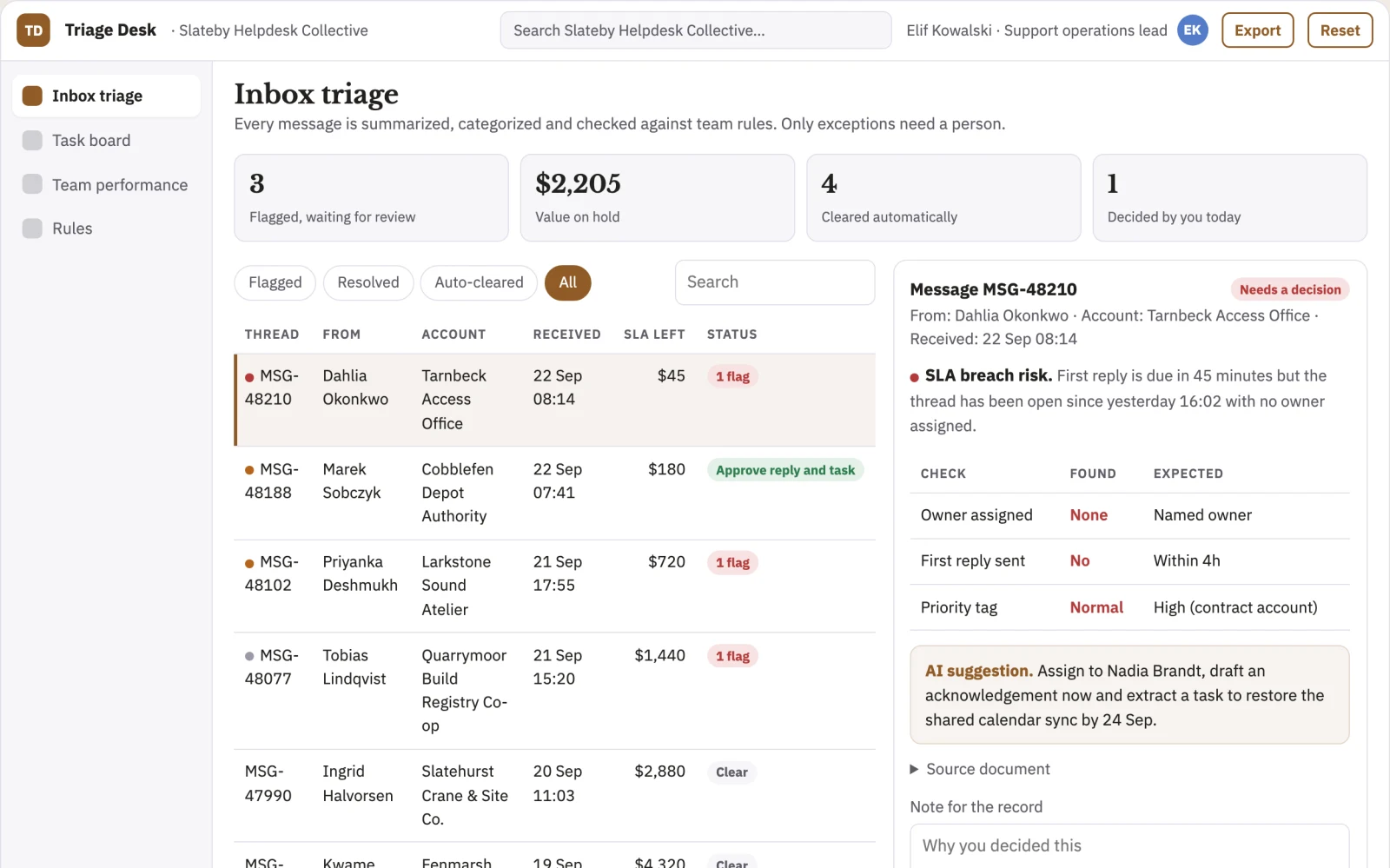Click the Value on hold card
This screenshot has width=1390, height=868.
click(658, 198)
